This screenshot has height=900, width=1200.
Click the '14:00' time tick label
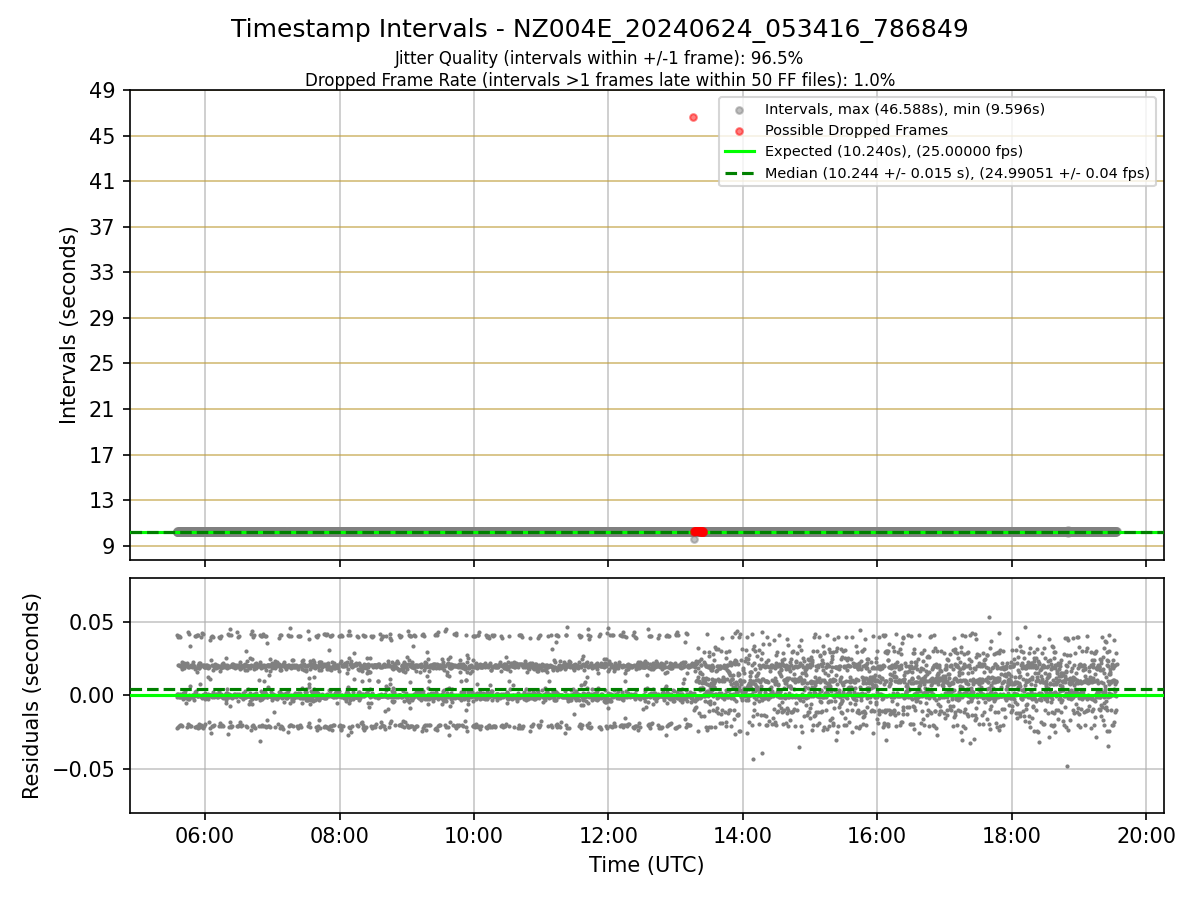[742, 834]
